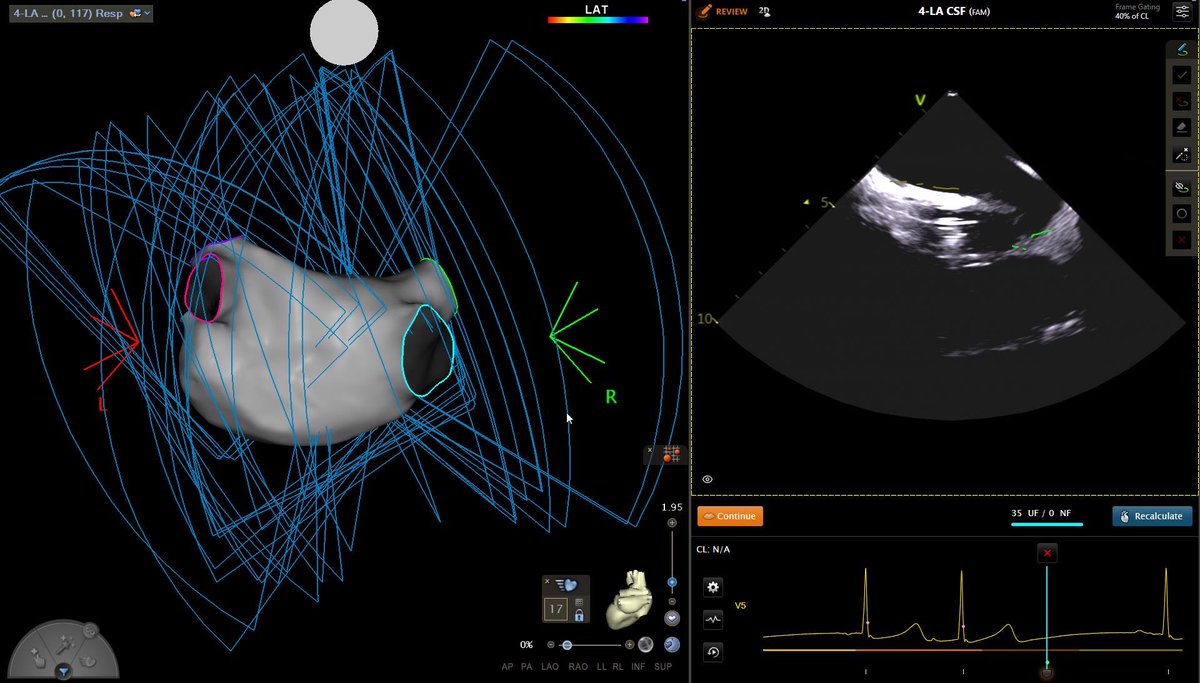Click the small grid icon next to 17
This screenshot has height=683, width=1200.
point(579,603)
